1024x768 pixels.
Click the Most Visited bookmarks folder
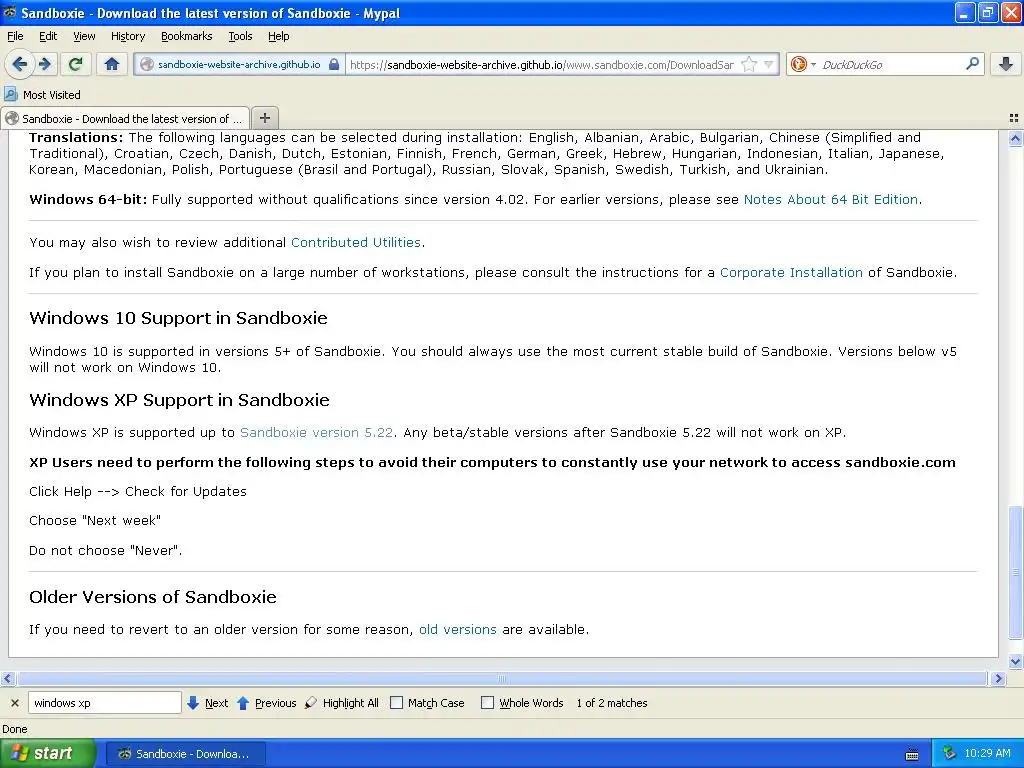pyautogui.click(x=42, y=95)
